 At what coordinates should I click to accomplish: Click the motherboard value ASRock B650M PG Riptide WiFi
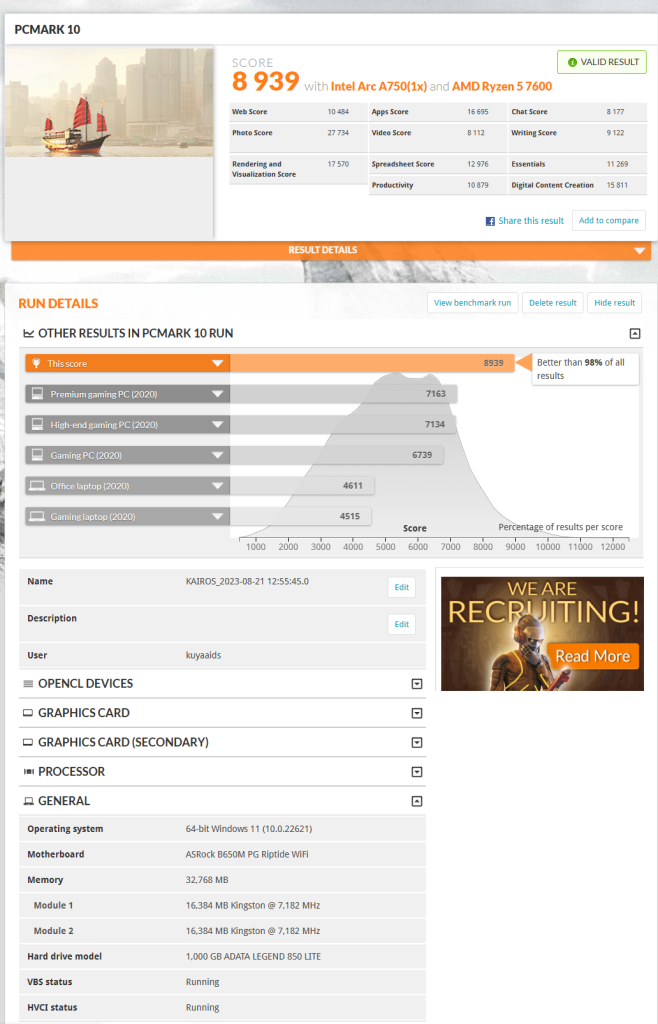[x=247, y=854]
